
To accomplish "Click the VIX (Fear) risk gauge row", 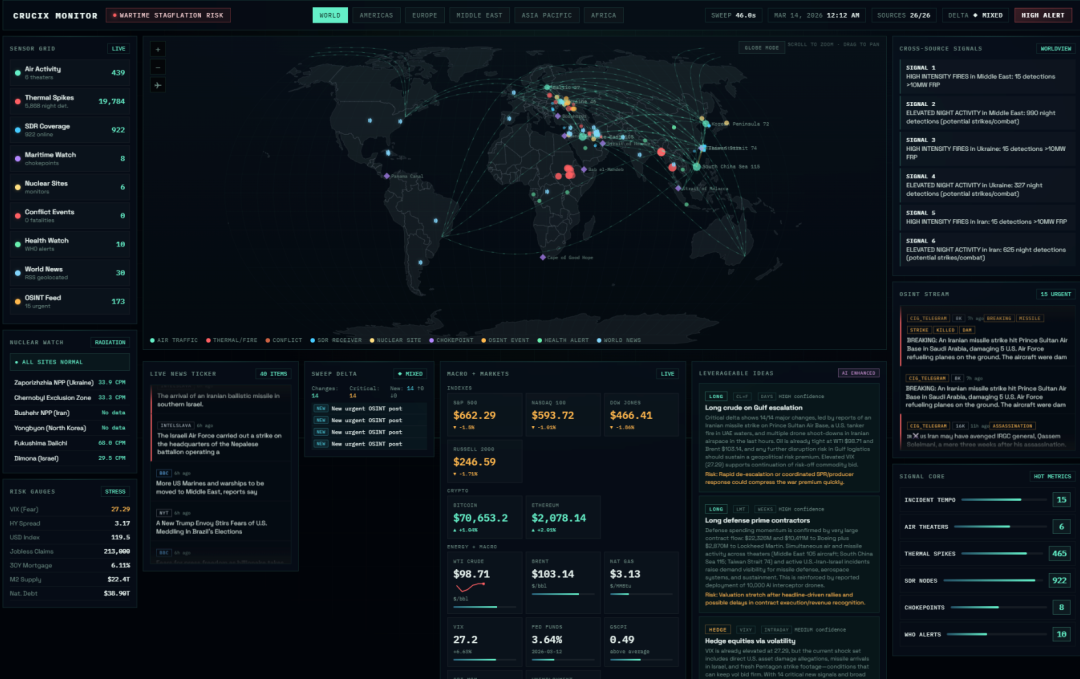I will (70, 510).
